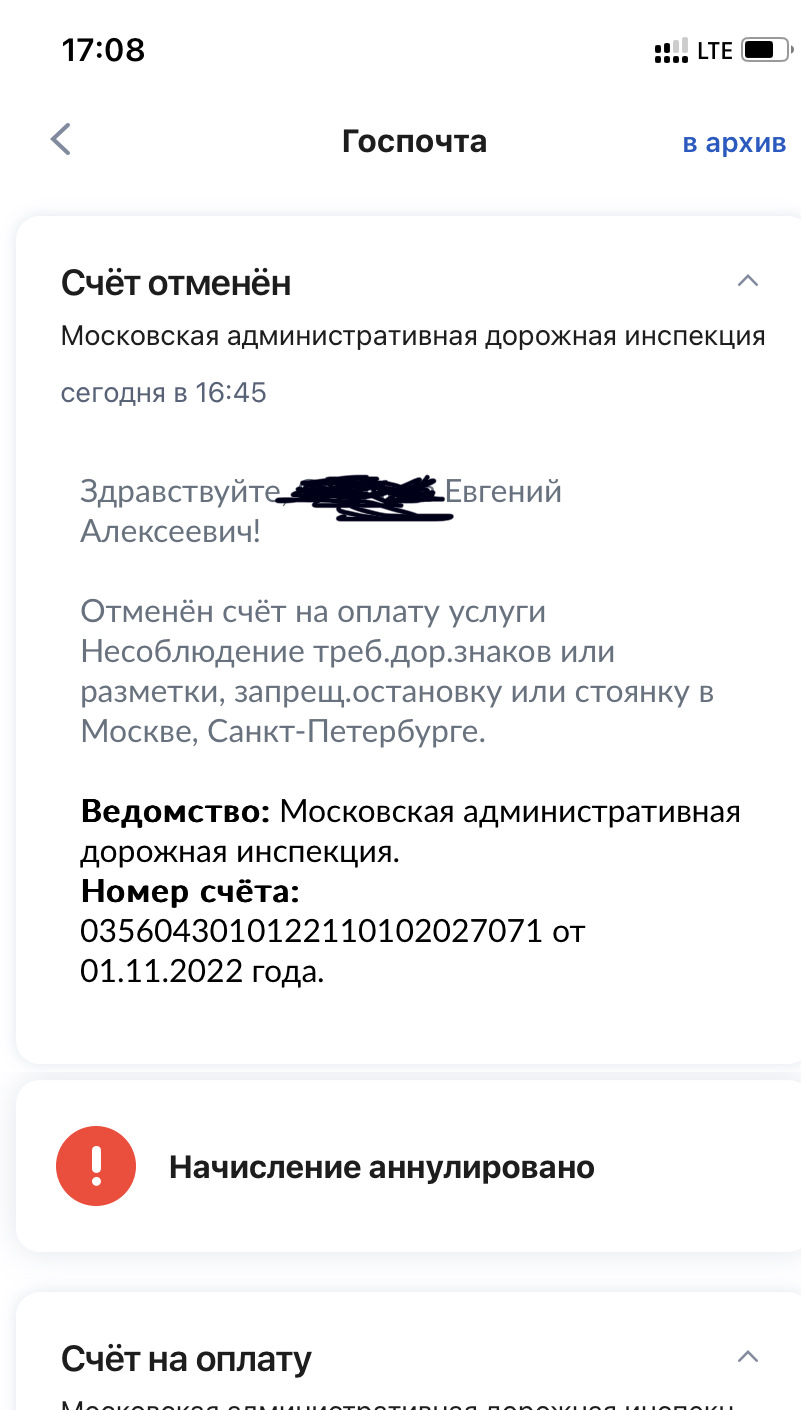Tap the 'сегодня в 16:45' timestamp
801x1410 pixels.
click(164, 392)
